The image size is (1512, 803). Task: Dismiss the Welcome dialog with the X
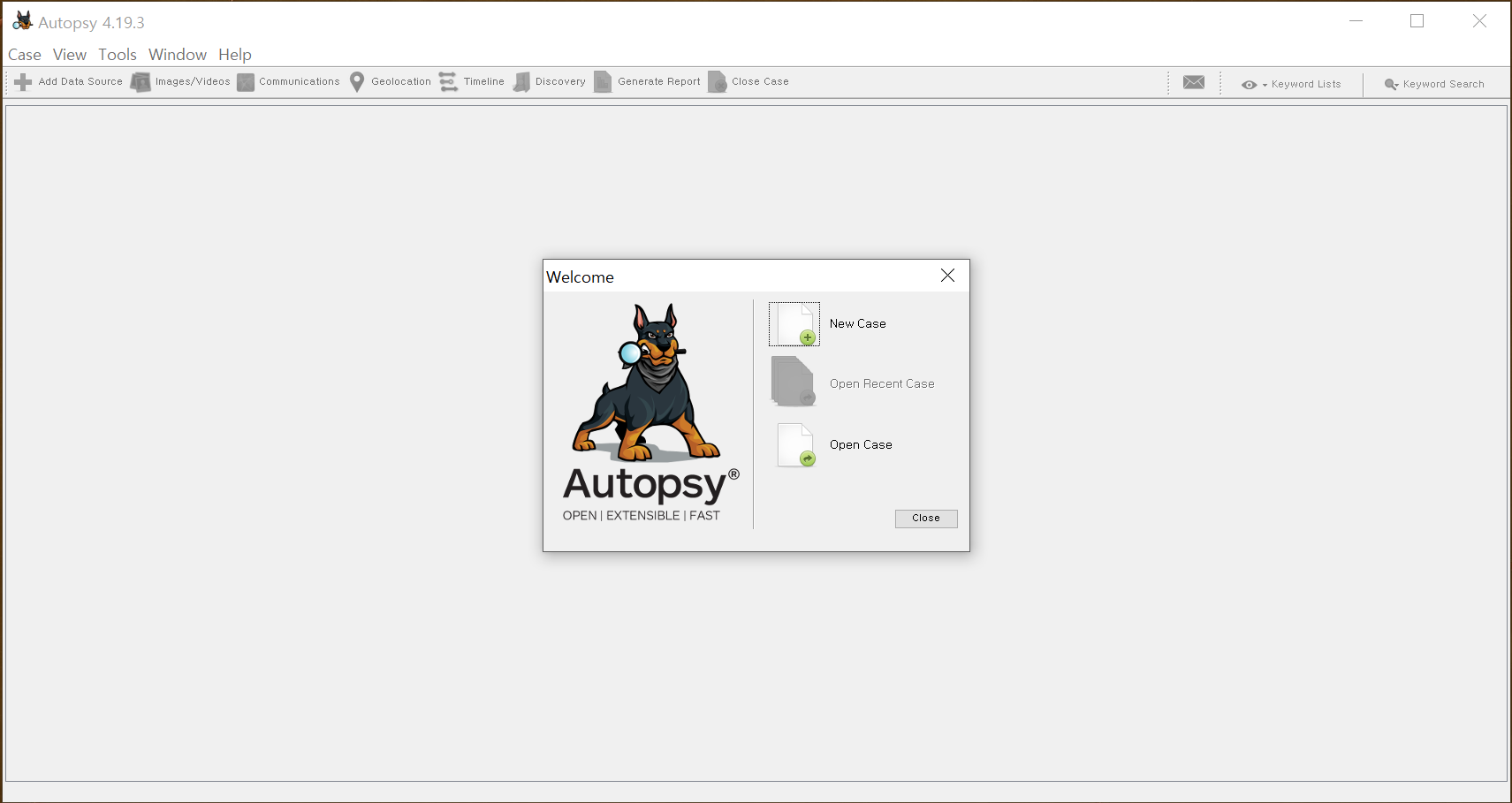coord(947,276)
